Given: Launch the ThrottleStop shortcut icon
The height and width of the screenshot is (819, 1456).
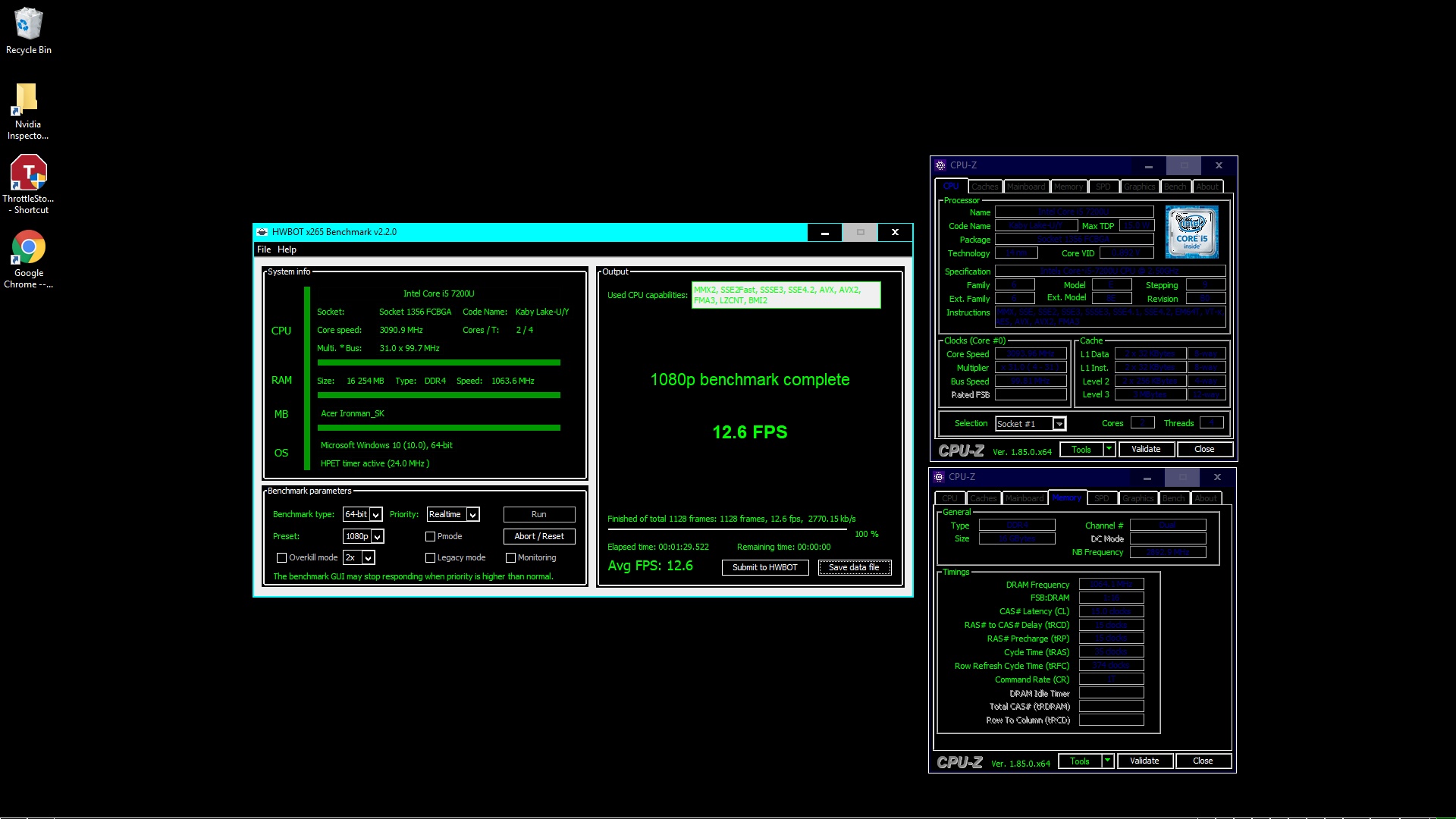Looking at the screenshot, I should click(x=28, y=184).
